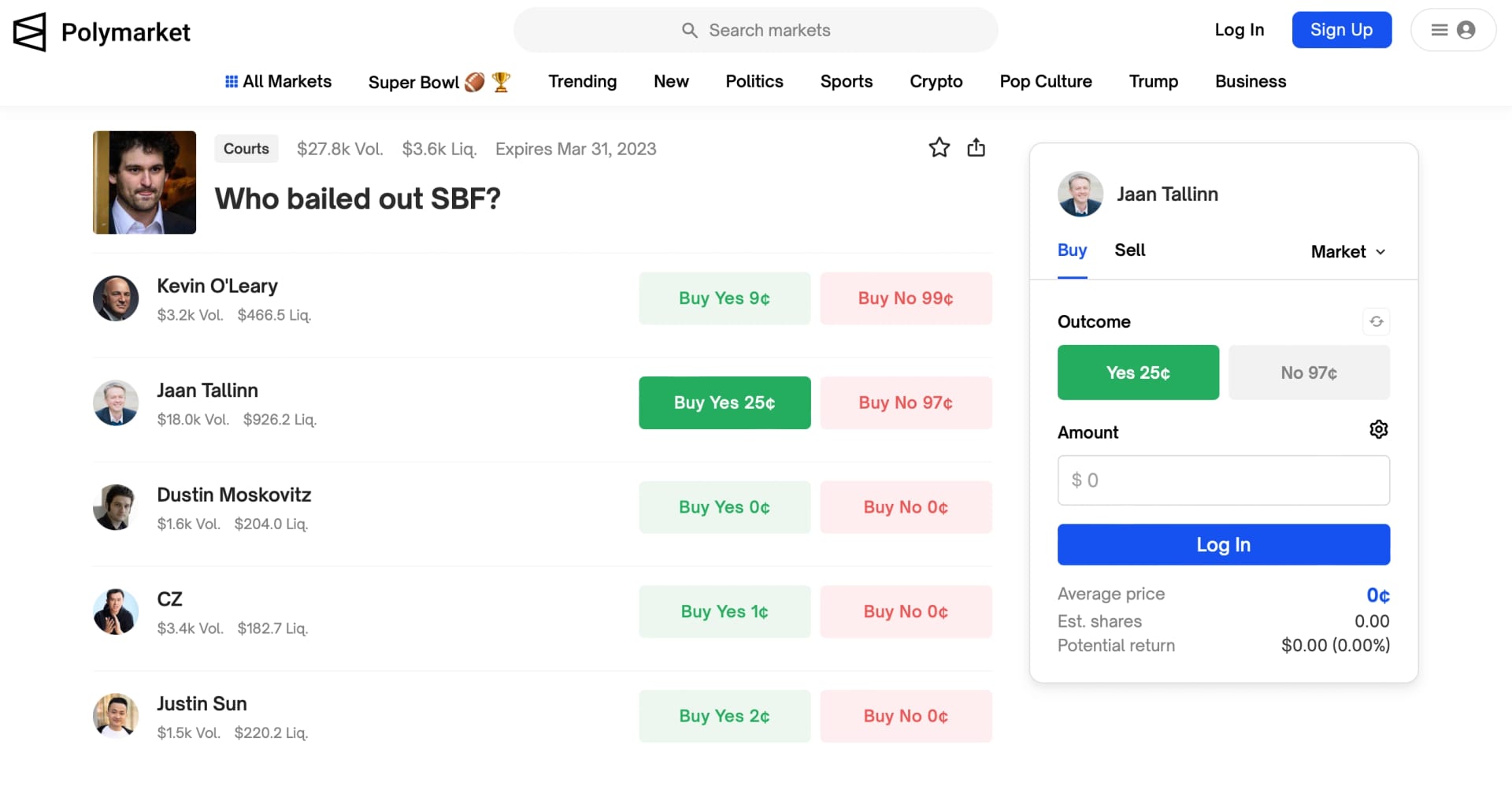Click the refresh outcome icon
This screenshot has width=1512, height=808.
coord(1376,322)
